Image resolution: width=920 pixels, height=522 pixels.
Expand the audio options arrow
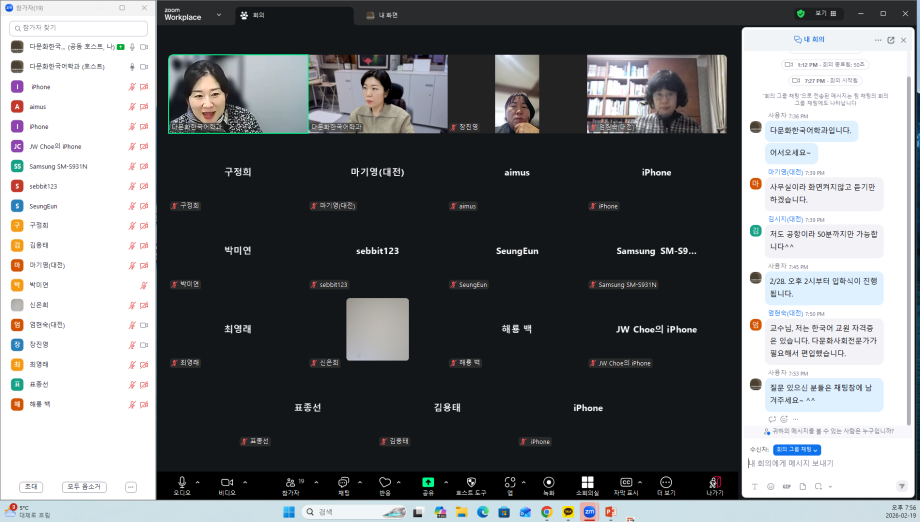[x=197, y=481]
